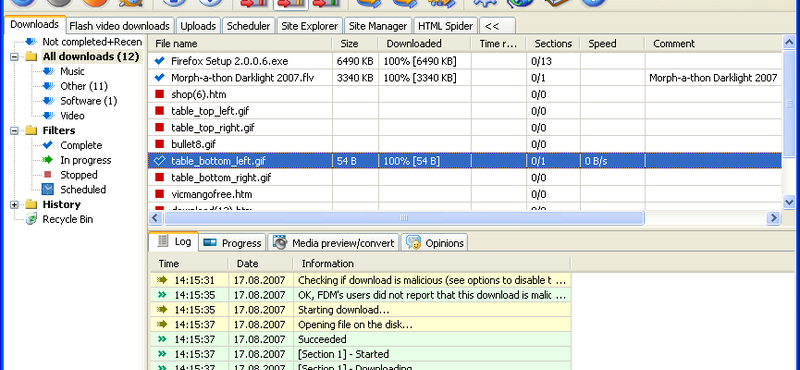Select the [Section 1] - Started log entry
This screenshot has width=800, height=370.
point(361,354)
